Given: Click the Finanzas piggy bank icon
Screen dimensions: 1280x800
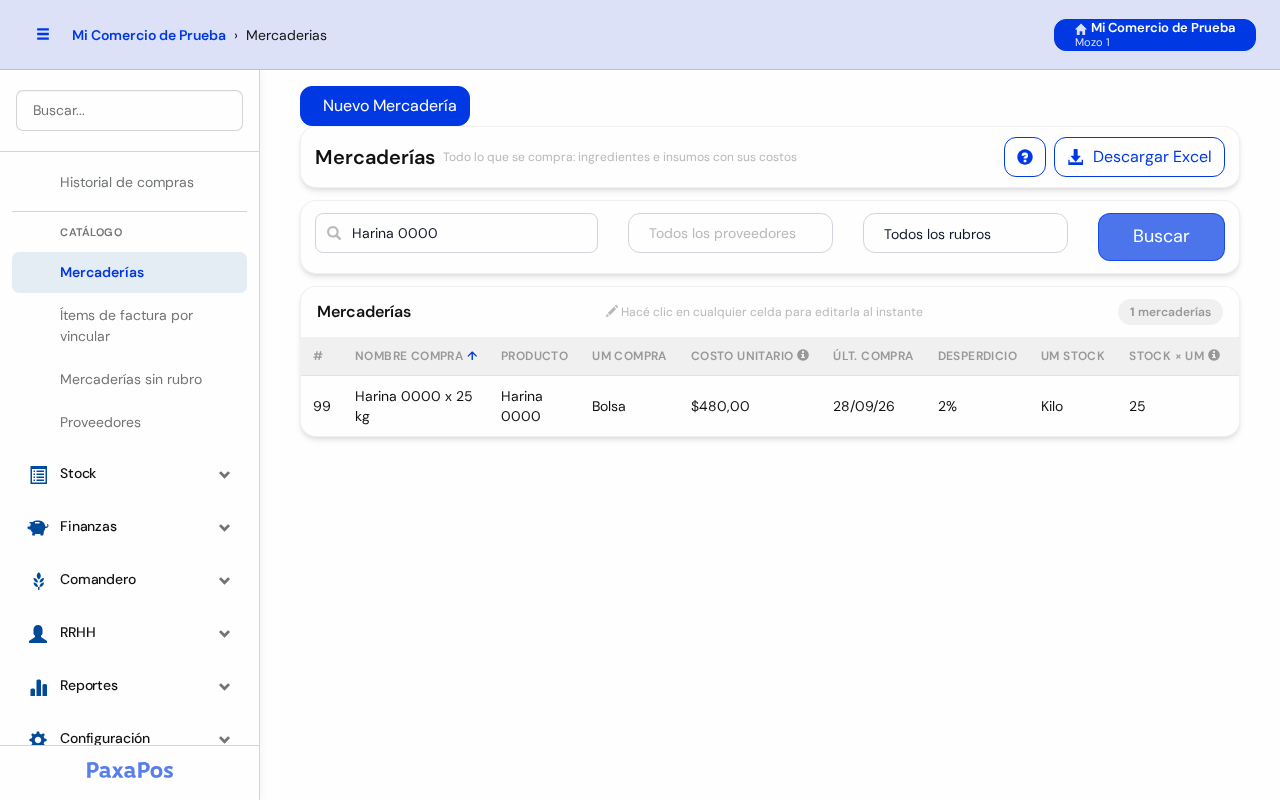Looking at the screenshot, I should (x=38, y=528).
